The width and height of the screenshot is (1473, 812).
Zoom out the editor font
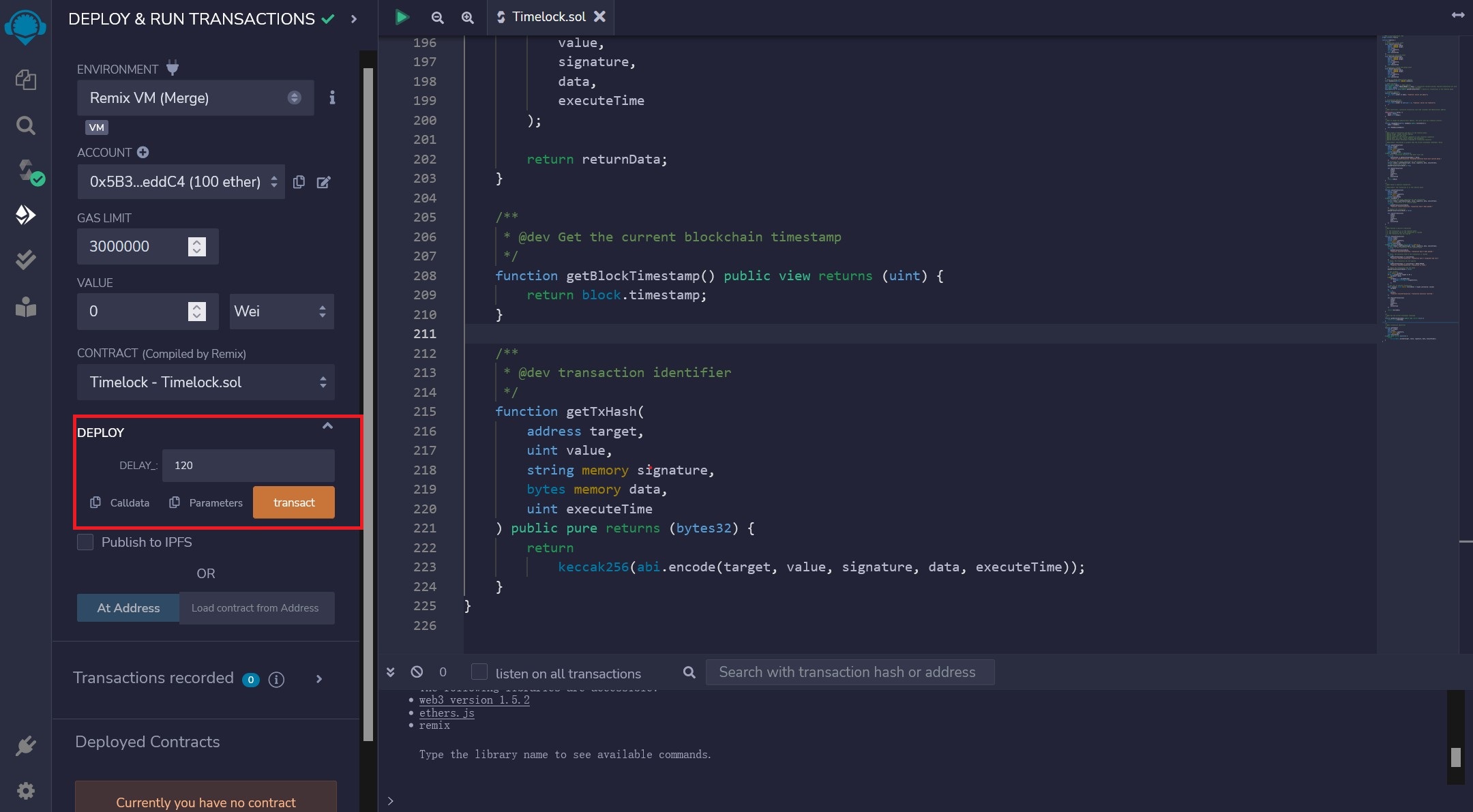(437, 18)
